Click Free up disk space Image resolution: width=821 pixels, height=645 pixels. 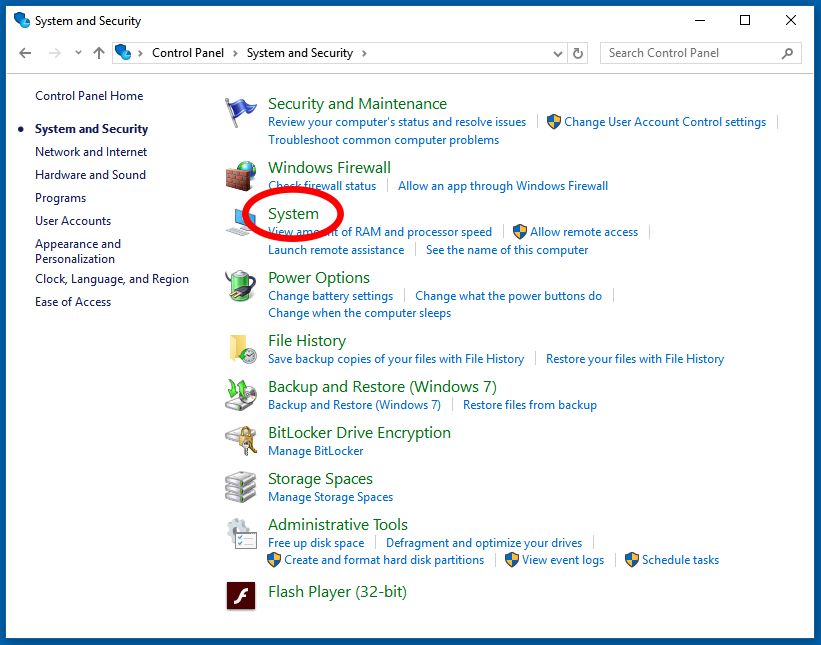[316, 543]
